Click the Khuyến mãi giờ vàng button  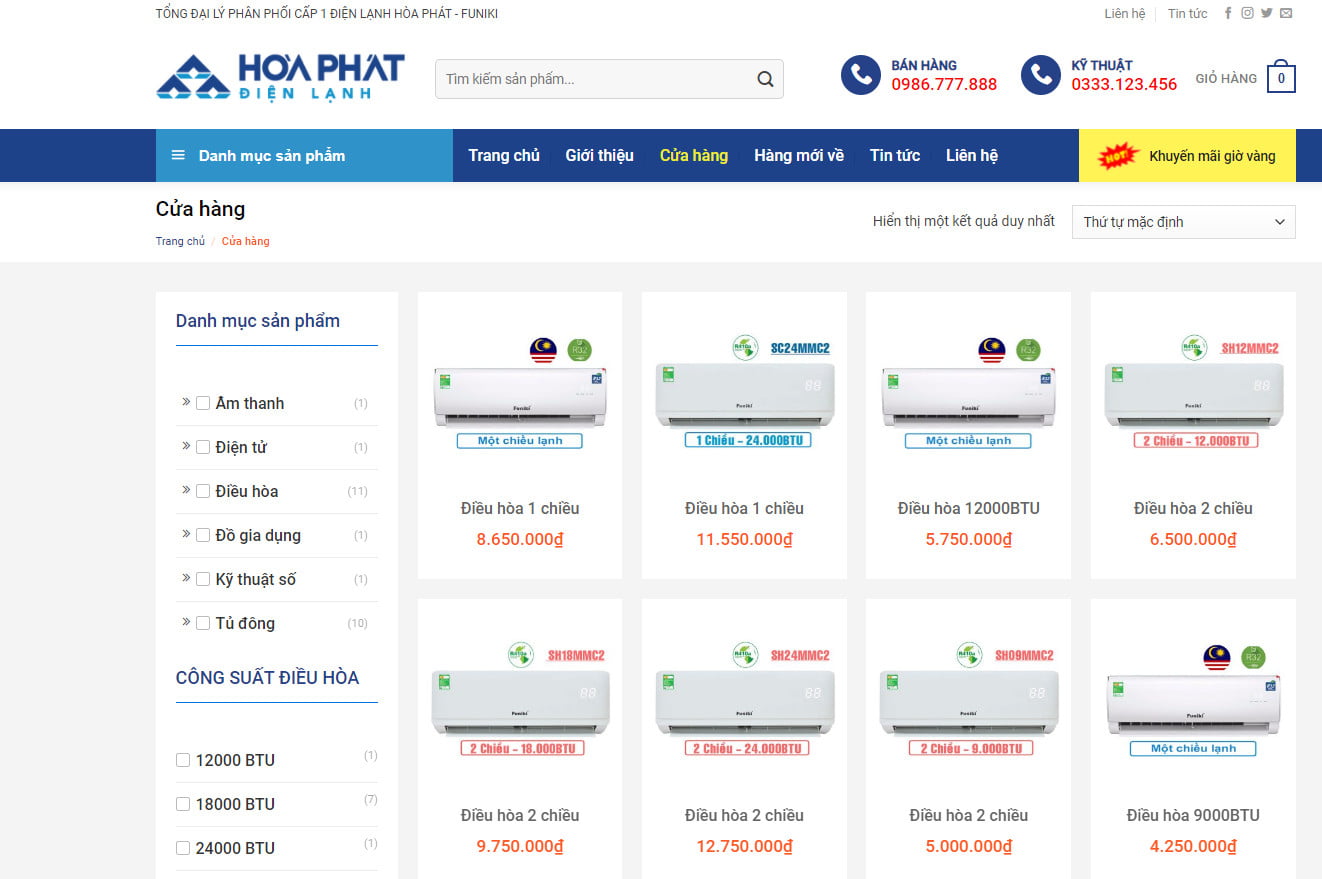pos(1187,155)
